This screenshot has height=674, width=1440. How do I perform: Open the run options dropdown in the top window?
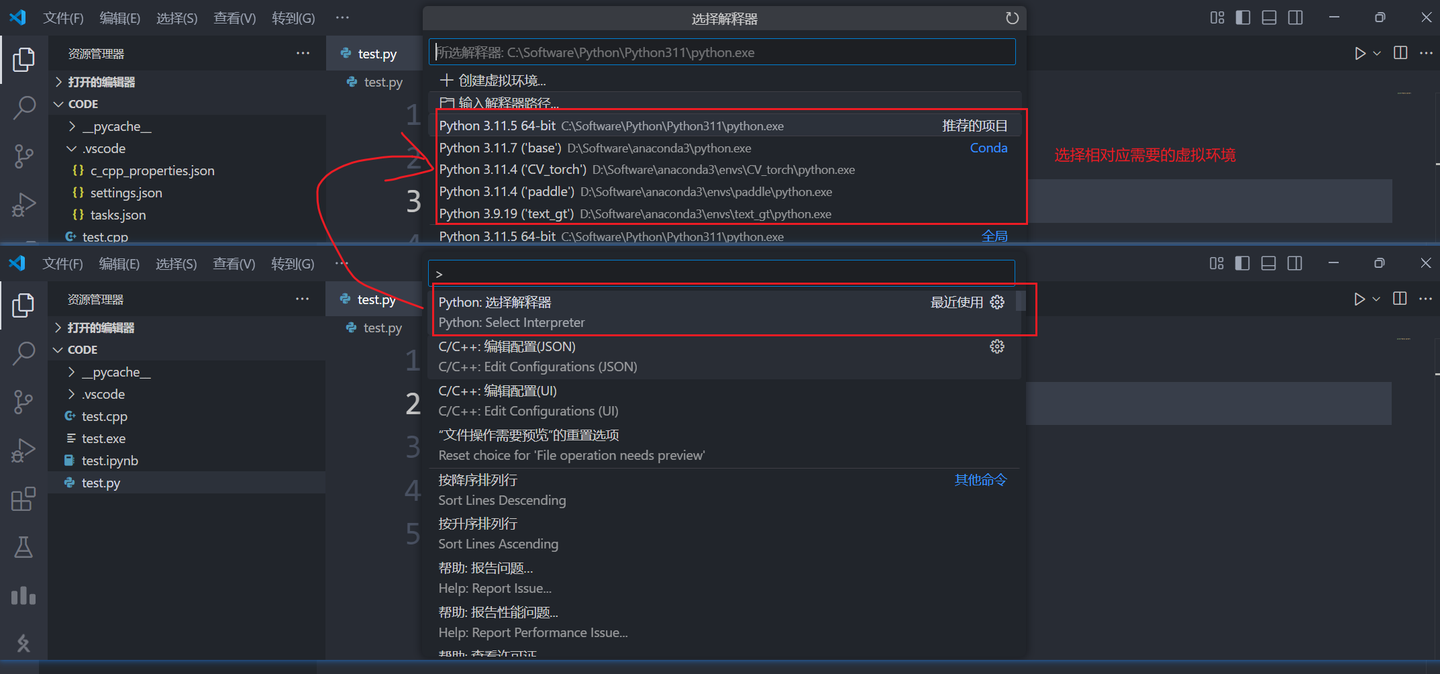[1377, 53]
